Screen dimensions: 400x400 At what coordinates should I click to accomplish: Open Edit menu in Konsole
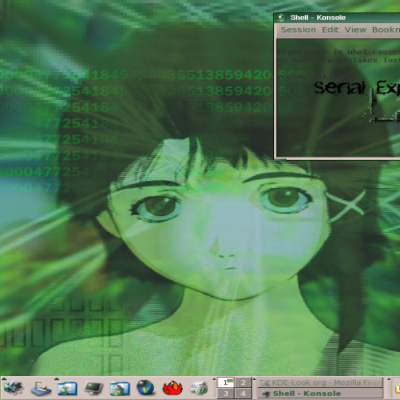coord(330,30)
